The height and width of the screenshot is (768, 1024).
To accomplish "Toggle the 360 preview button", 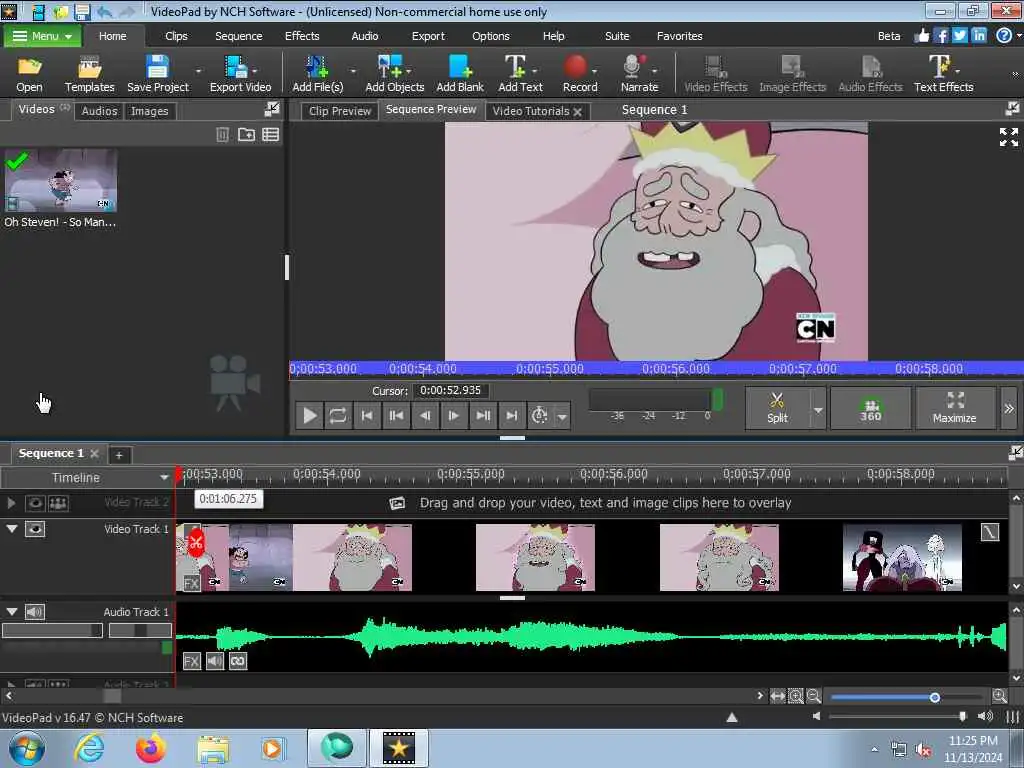I will [x=871, y=408].
